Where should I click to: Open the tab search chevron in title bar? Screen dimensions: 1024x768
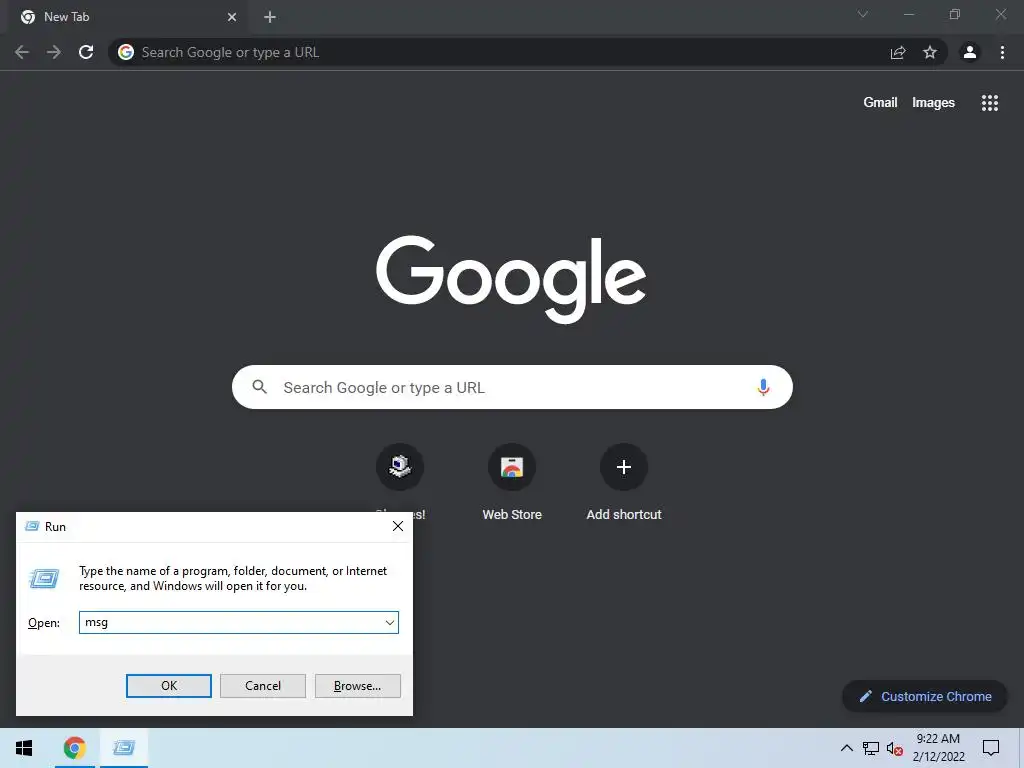click(x=863, y=14)
